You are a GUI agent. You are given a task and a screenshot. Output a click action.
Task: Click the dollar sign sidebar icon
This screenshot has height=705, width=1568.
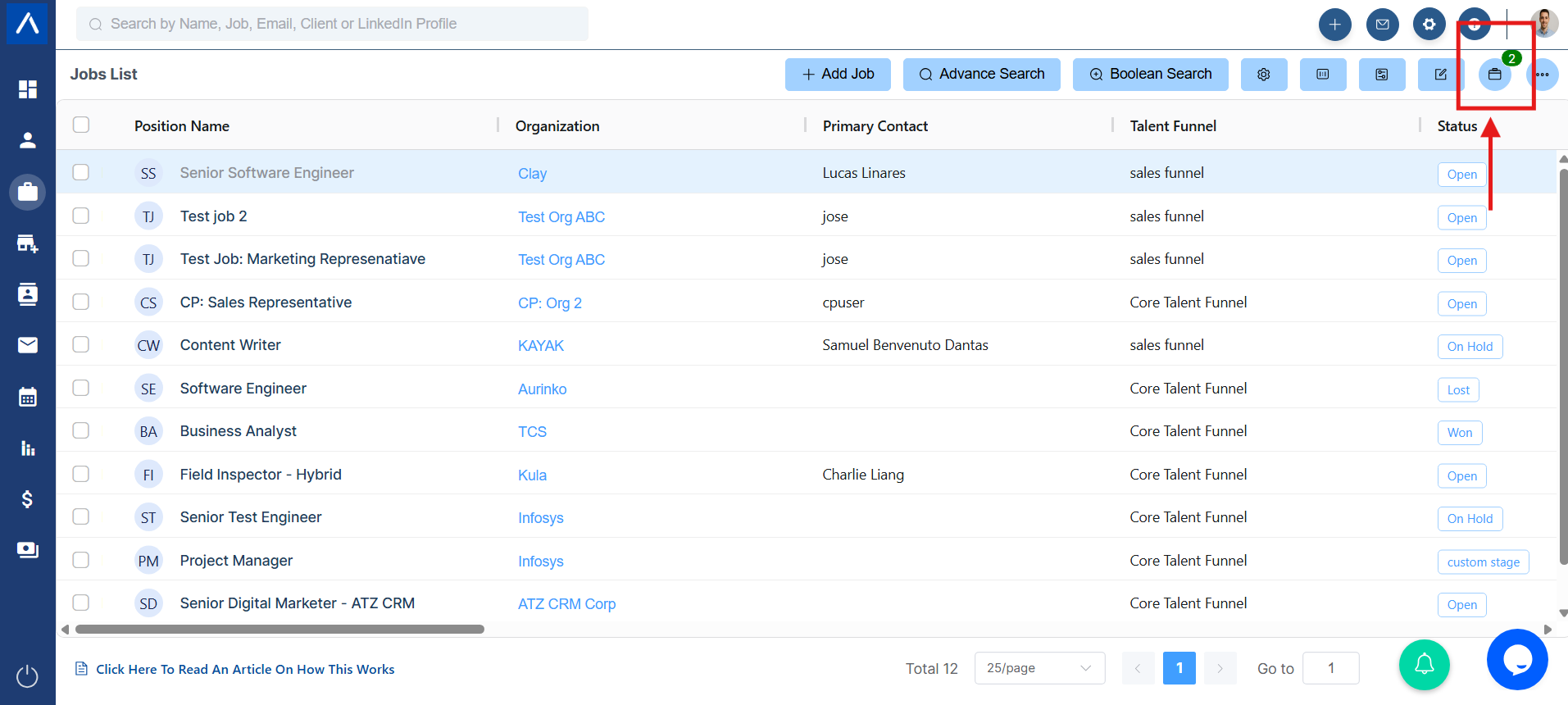28,499
